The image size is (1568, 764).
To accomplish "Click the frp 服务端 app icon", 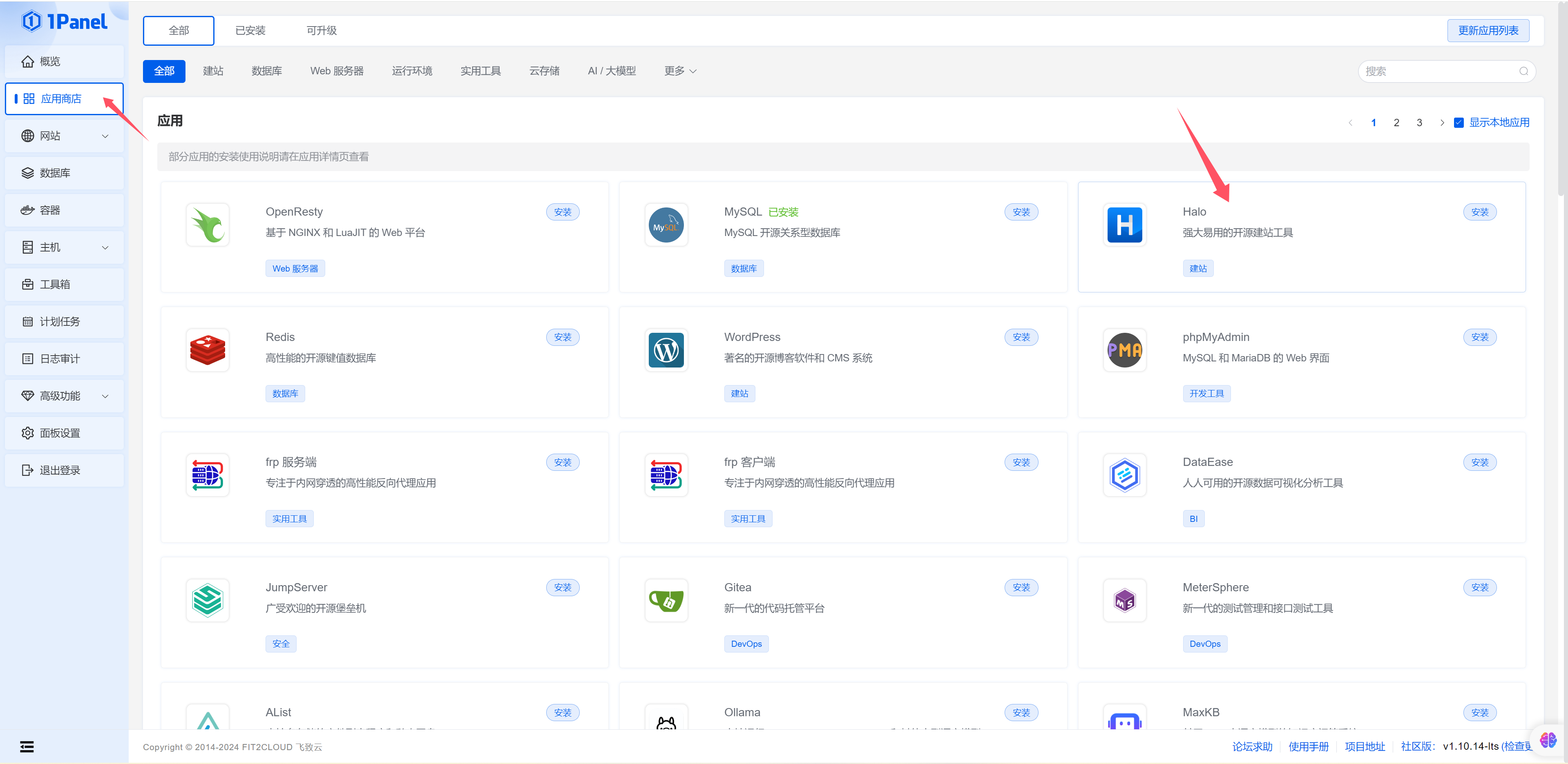I will (x=208, y=475).
